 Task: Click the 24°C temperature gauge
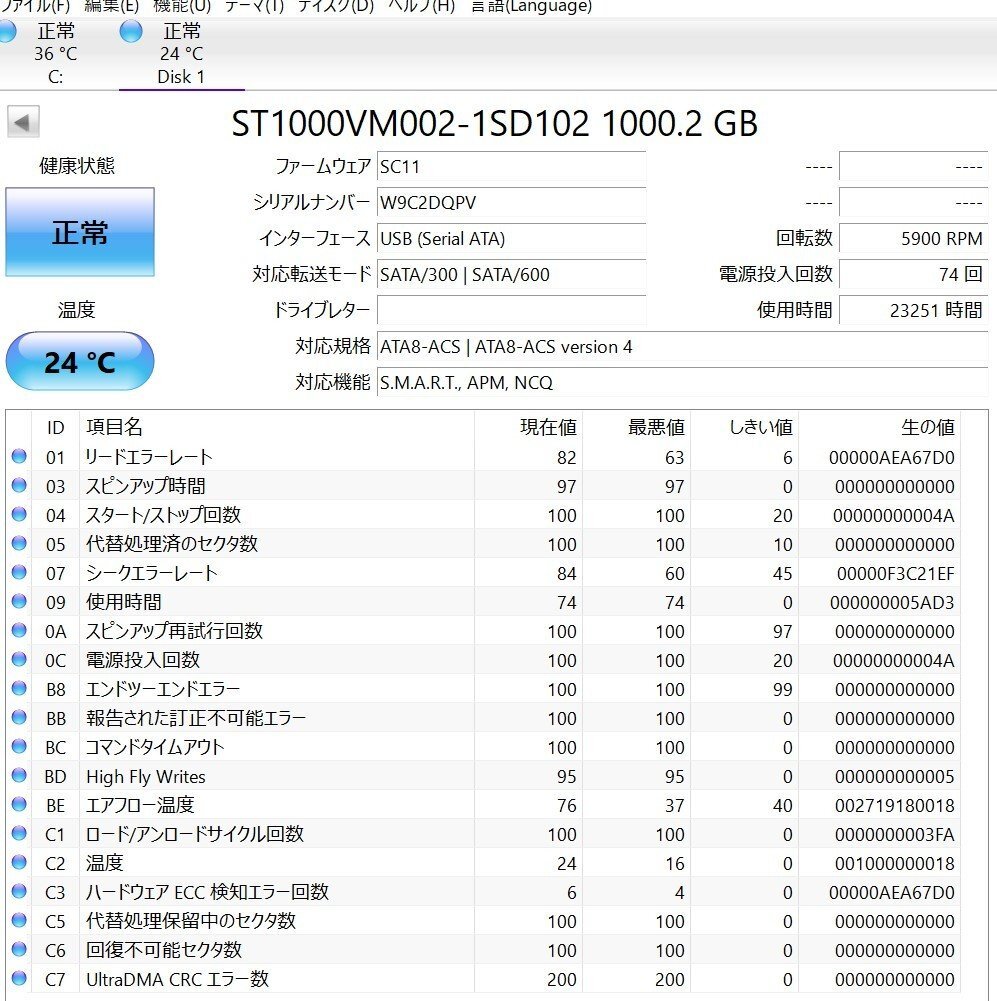pyautogui.click(x=79, y=362)
